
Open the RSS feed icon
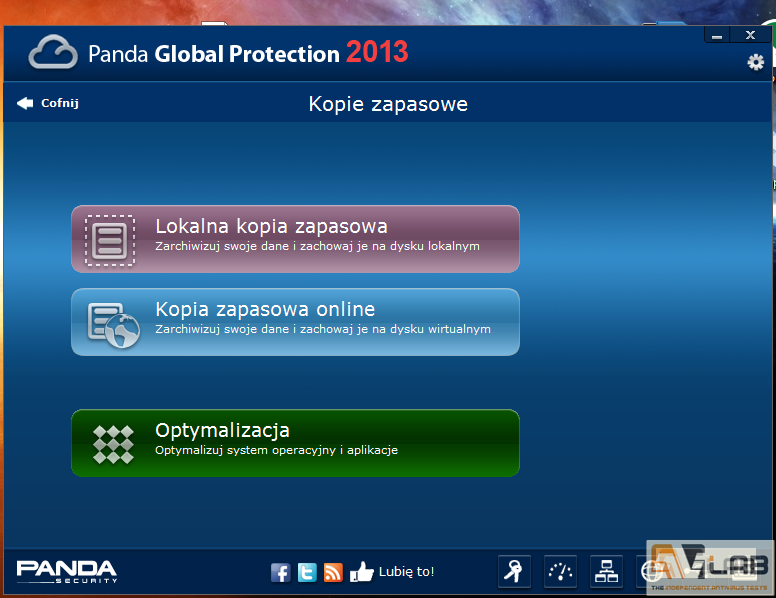(x=333, y=572)
